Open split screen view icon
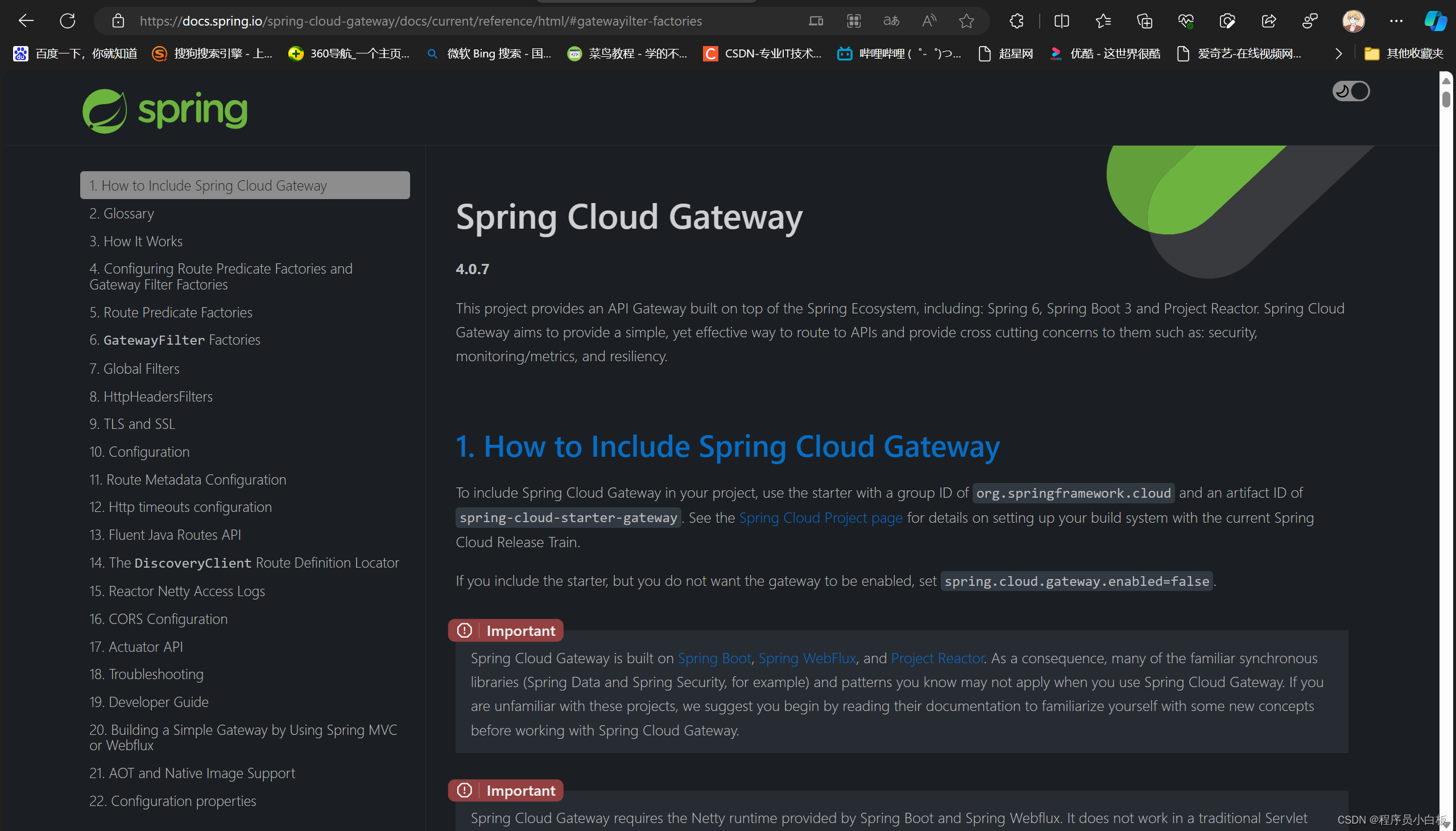Image resolution: width=1456 pixels, height=831 pixels. (1061, 21)
